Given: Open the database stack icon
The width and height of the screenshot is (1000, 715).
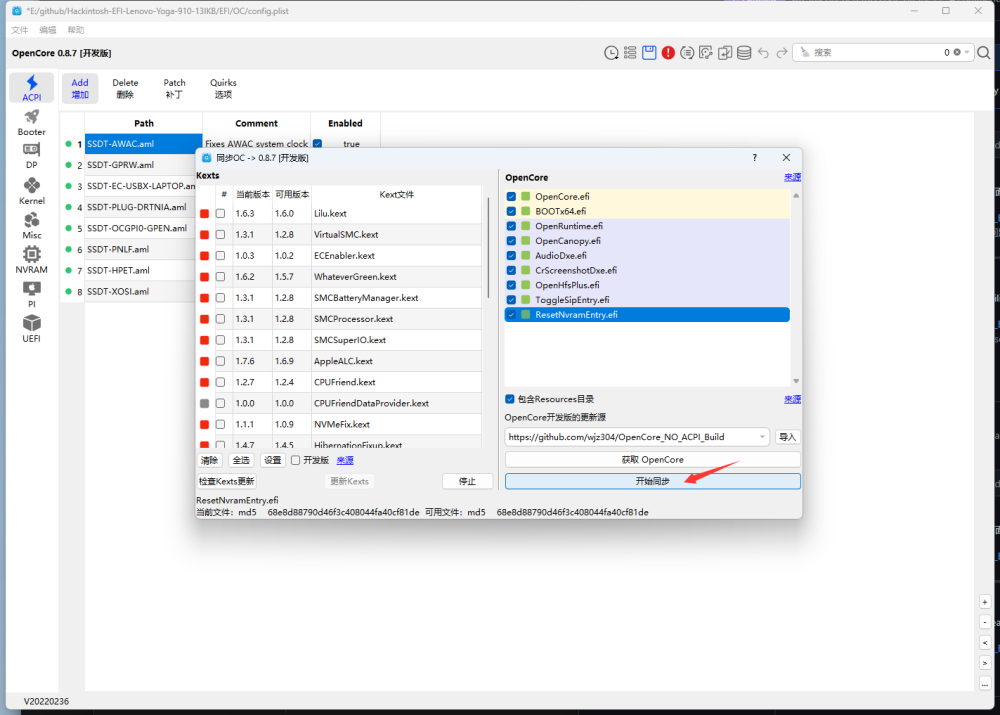Looking at the screenshot, I should coord(744,53).
